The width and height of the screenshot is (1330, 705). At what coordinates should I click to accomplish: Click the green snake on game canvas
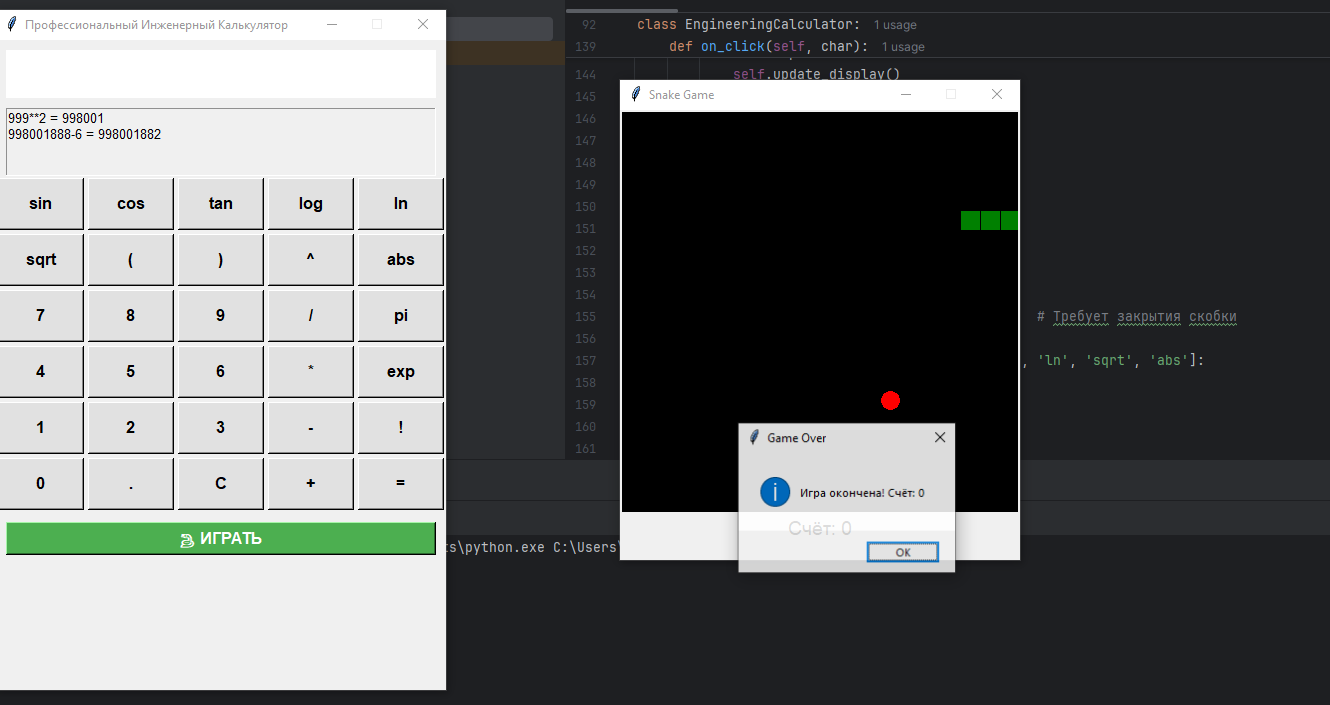coord(989,221)
